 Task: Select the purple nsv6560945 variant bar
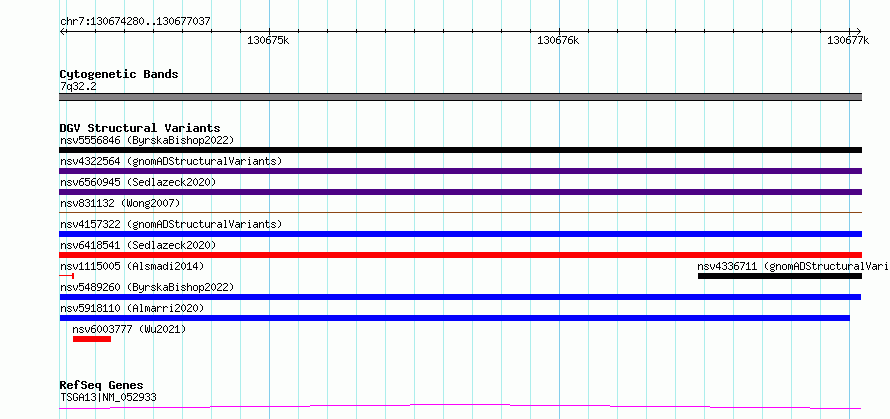[x=460, y=192]
